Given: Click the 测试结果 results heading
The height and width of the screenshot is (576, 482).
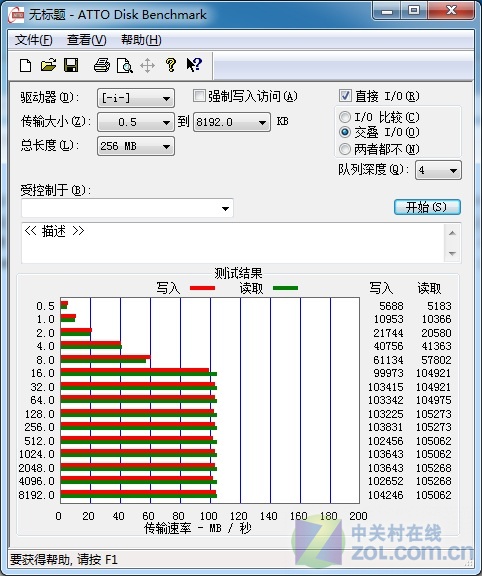Looking at the screenshot, I should [x=238, y=273].
